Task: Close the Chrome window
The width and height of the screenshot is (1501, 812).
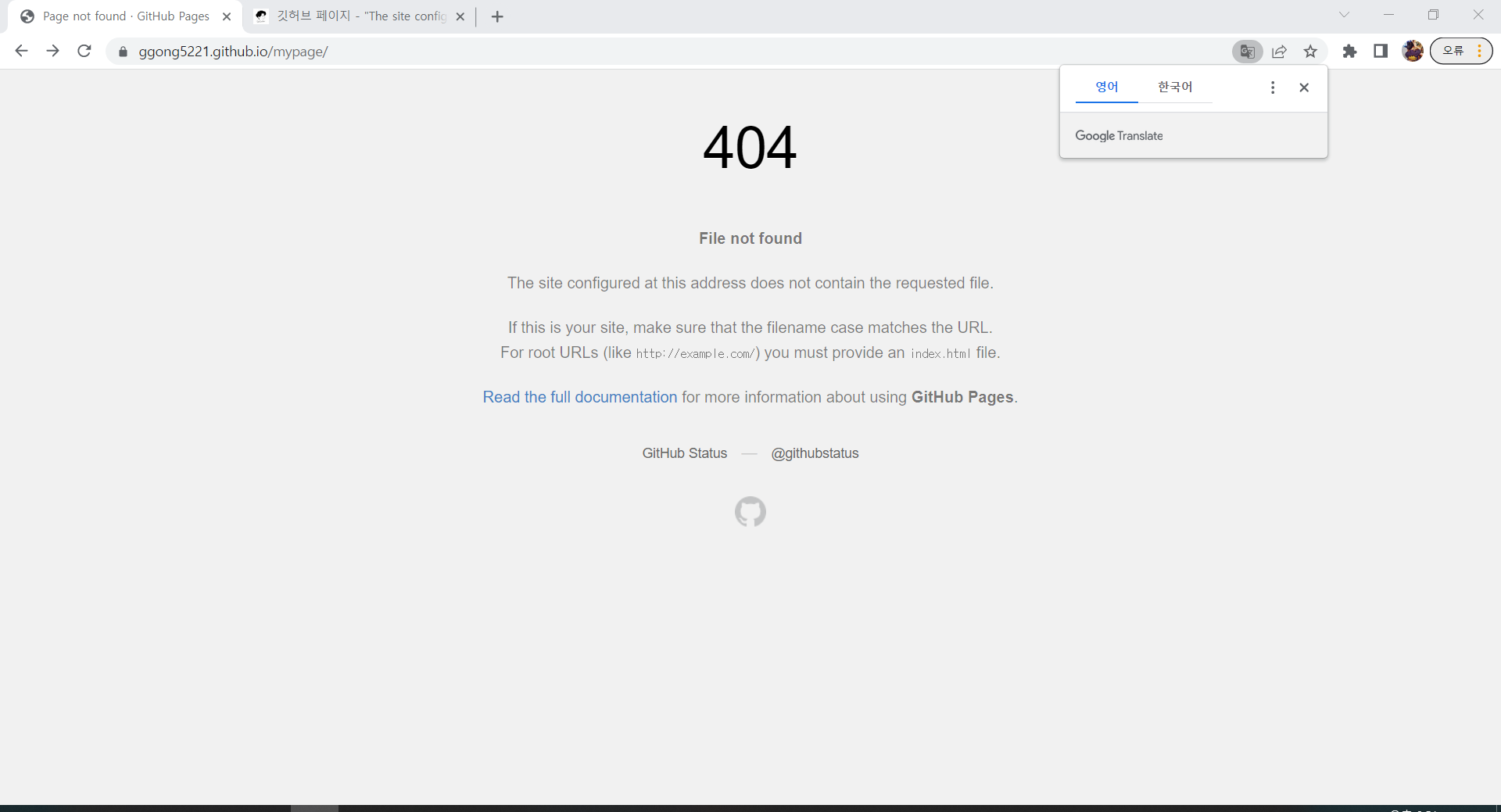Action: point(1478,15)
